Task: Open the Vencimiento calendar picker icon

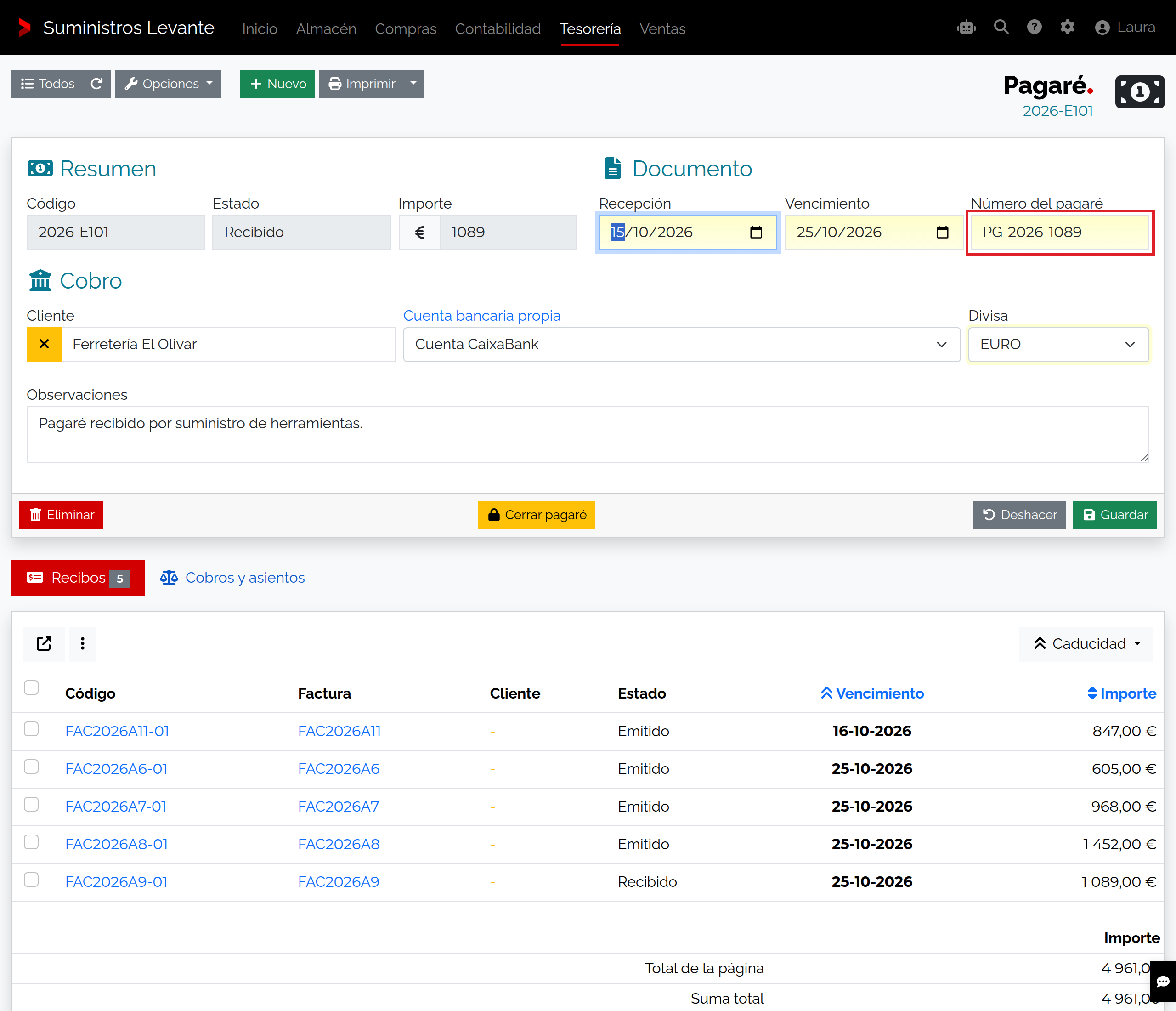Action: (942, 232)
